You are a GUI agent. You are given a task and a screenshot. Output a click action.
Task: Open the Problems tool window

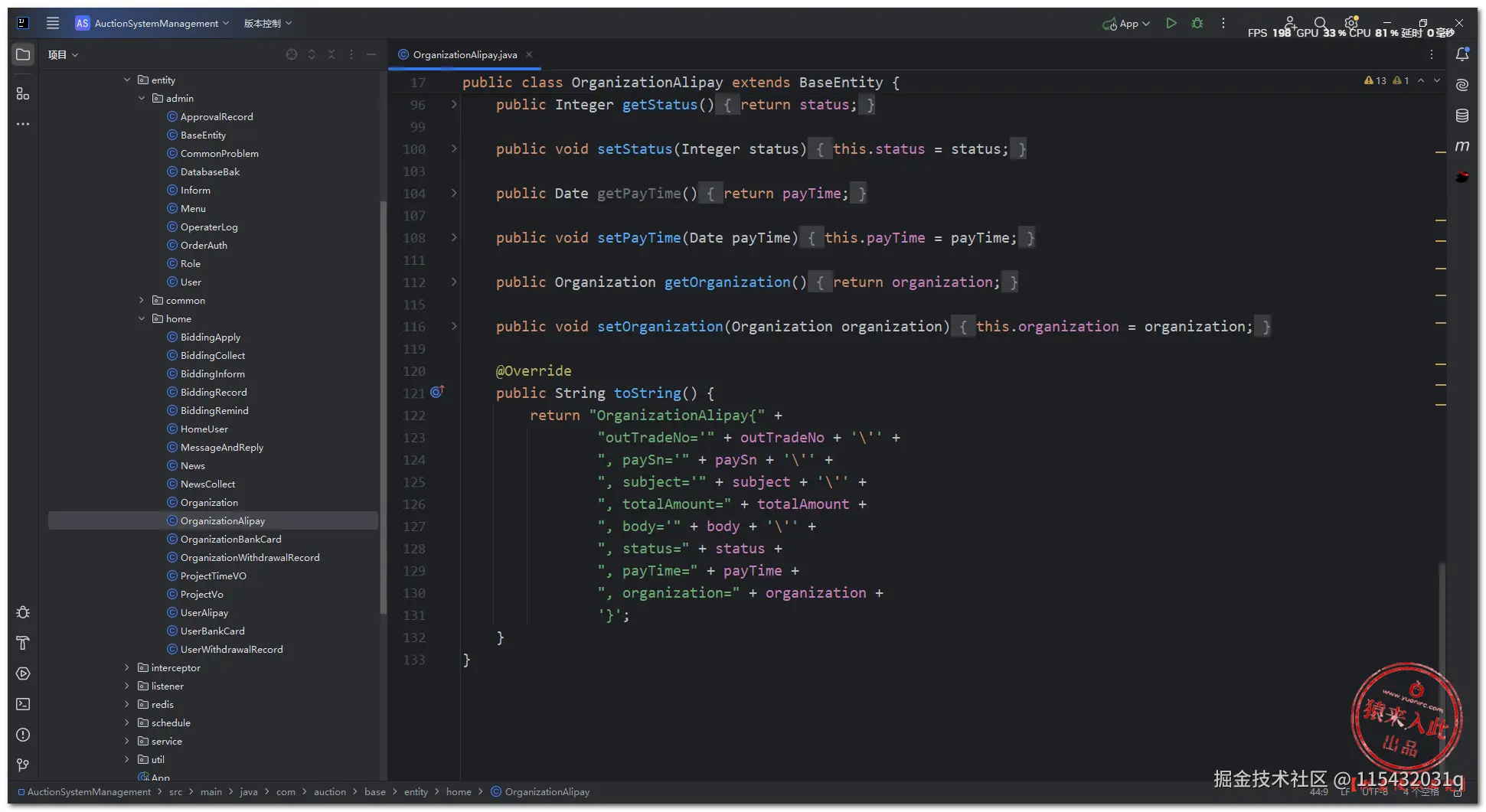23,735
